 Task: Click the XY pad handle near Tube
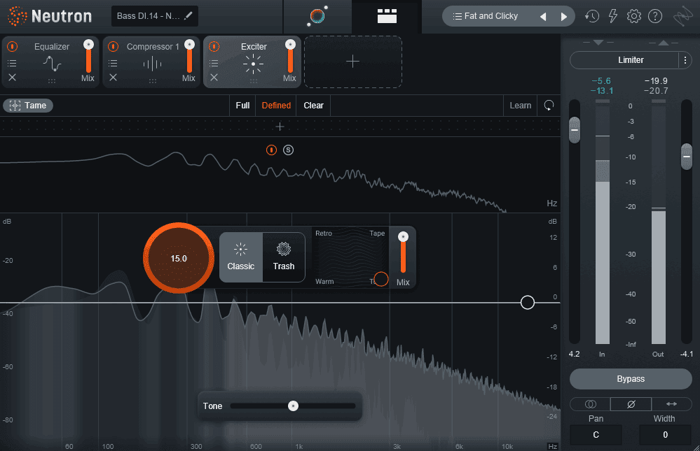[381, 279]
